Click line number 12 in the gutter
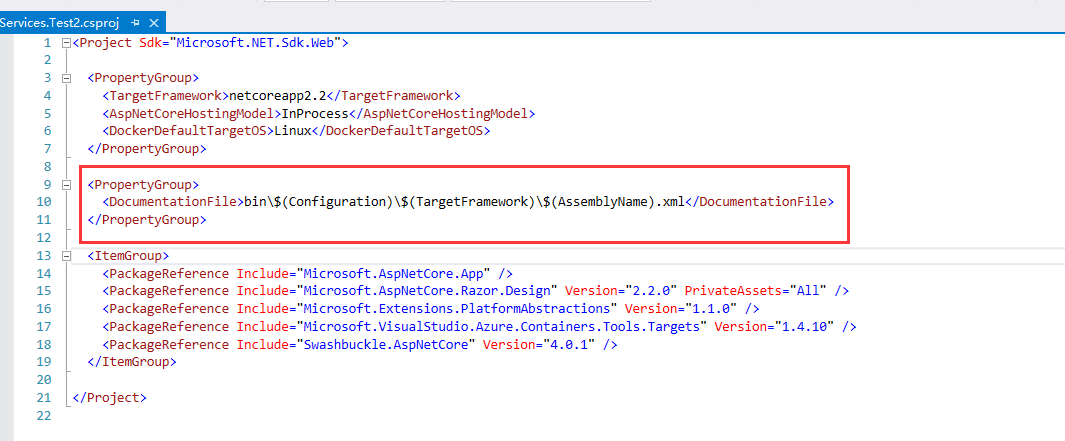This screenshot has width=1065, height=441. 43,237
